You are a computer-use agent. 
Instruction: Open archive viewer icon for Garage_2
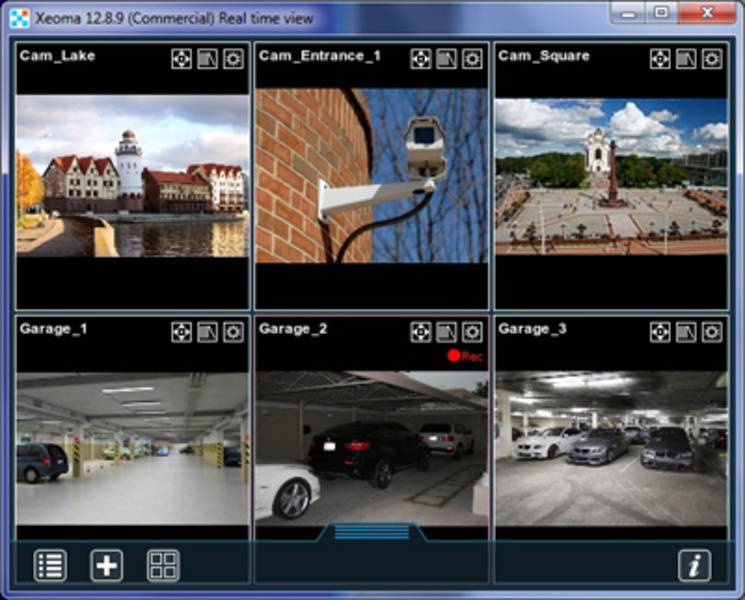click(447, 332)
